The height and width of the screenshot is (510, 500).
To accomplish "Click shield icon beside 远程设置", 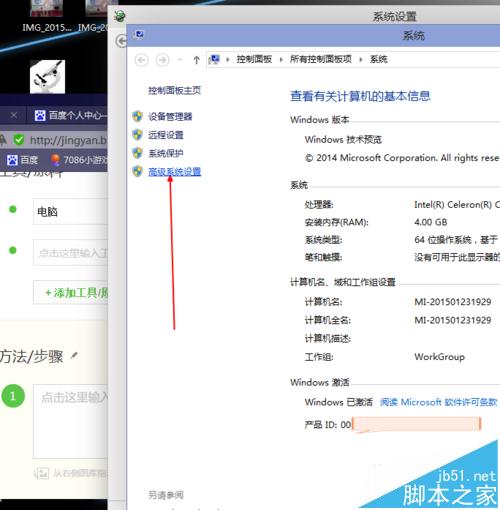I will pyautogui.click(x=137, y=135).
